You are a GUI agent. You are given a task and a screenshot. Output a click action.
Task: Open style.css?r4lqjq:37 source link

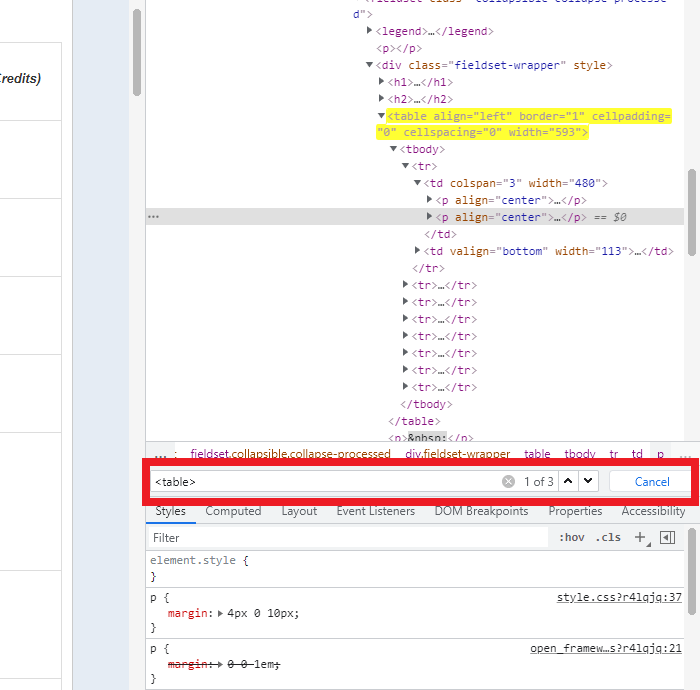tap(619, 597)
